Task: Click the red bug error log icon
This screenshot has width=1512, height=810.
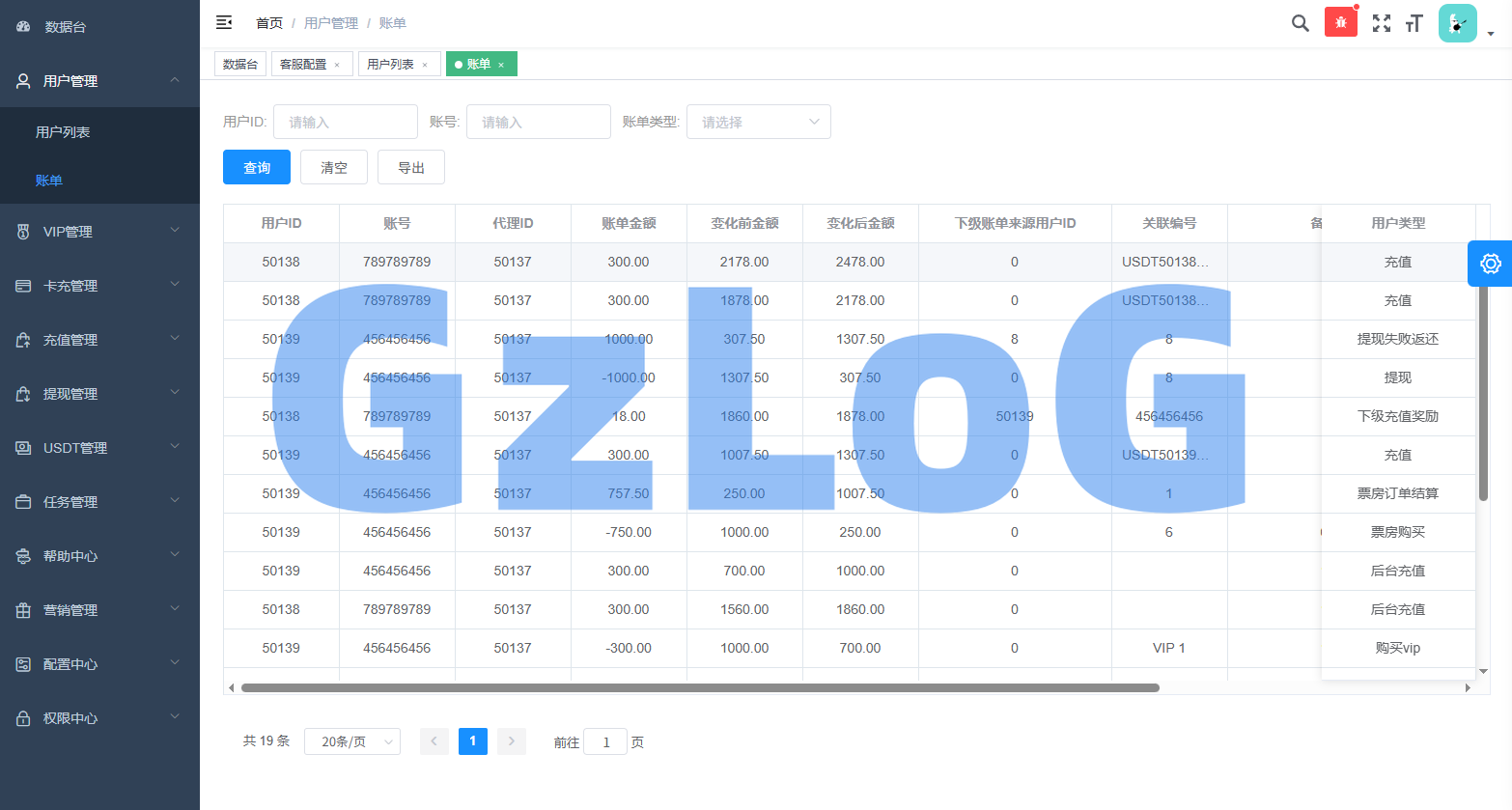Action: point(1340,22)
